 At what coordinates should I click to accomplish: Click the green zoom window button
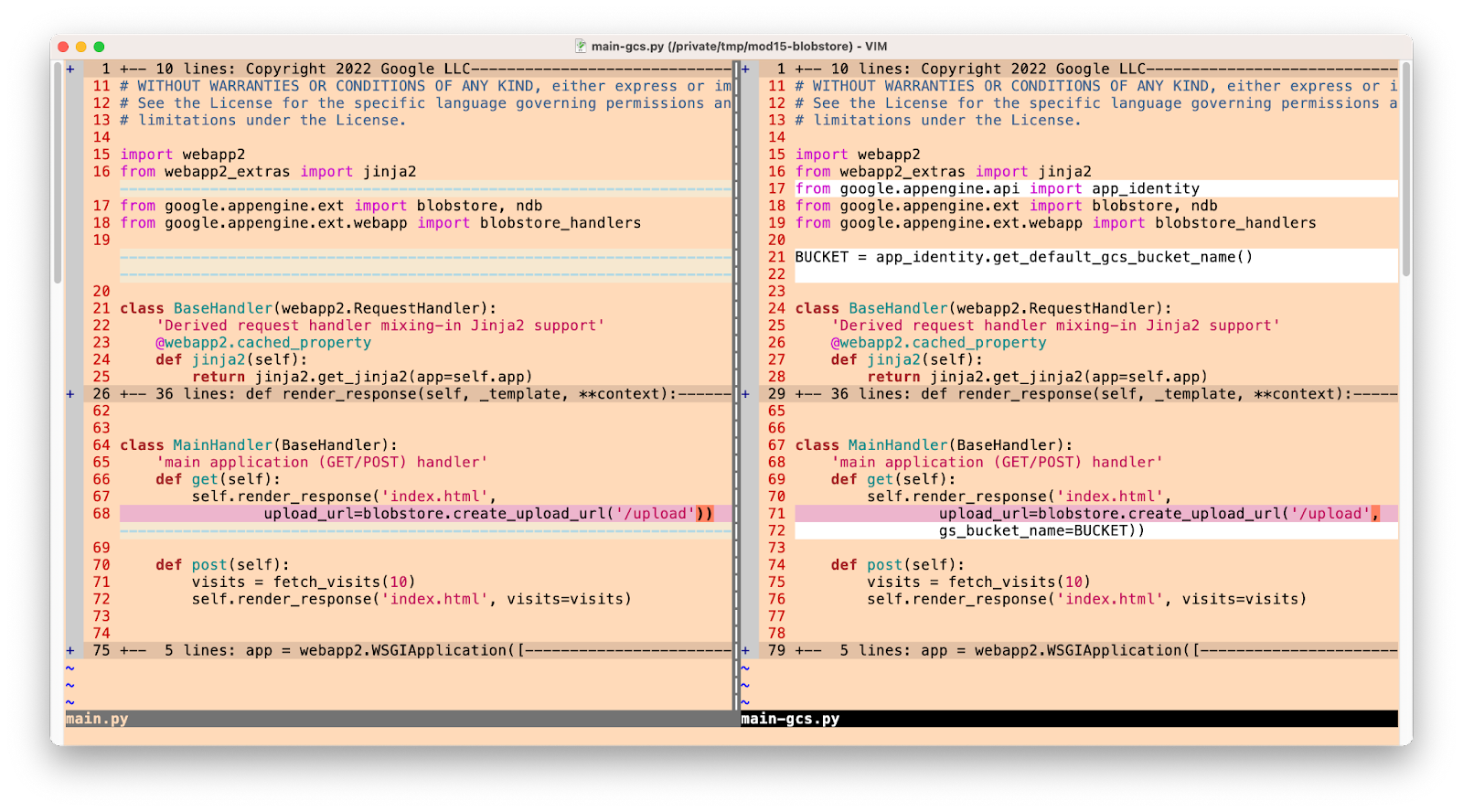pyautogui.click(x=99, y=47)
